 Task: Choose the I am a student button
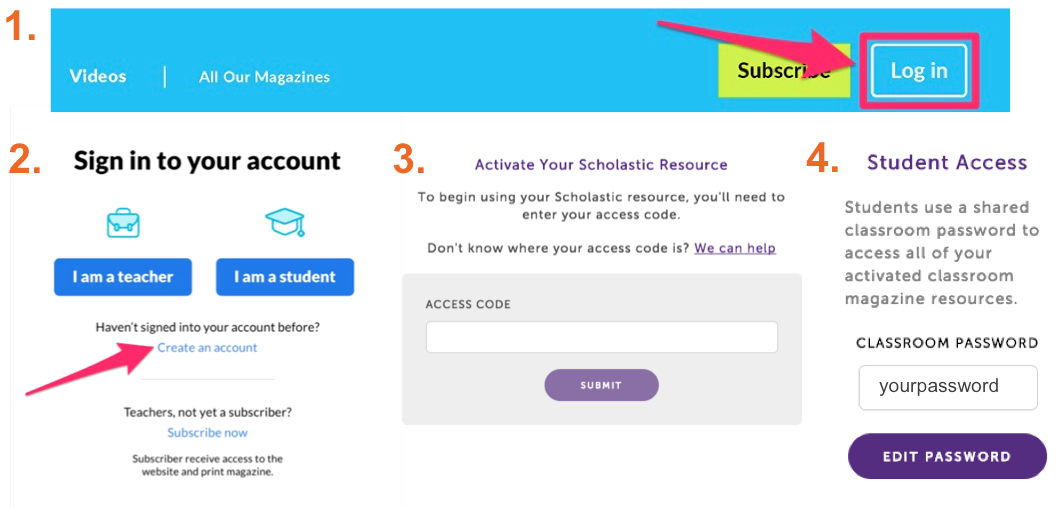(x=284, y=277)
